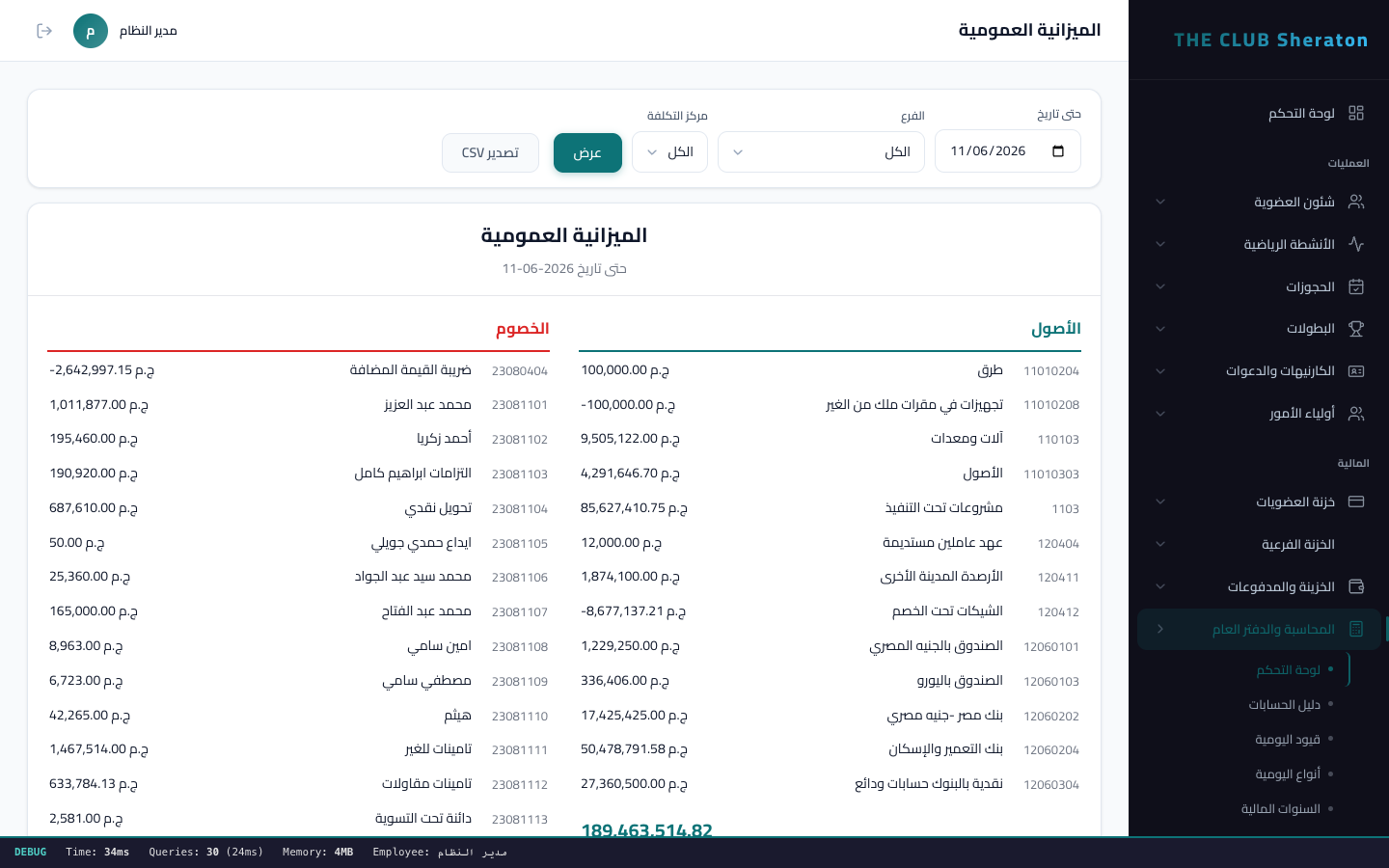Click the حتى تاريخ date input field
Viewport: 1389px width, 868px height.
[x=1008, y=151]
